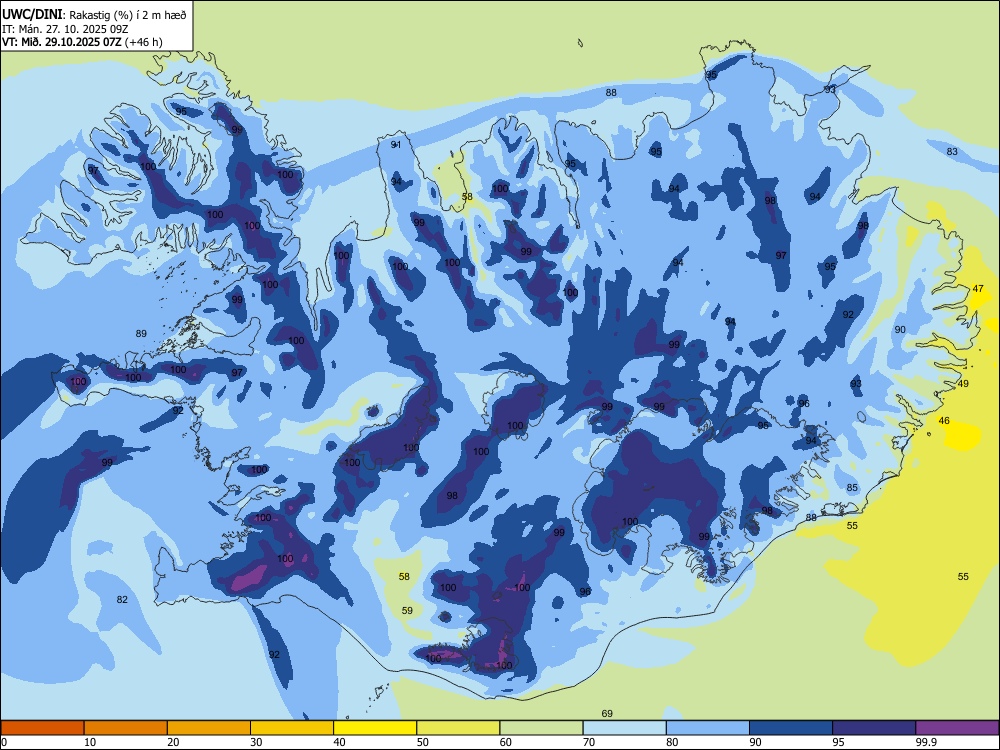Click the '59' value in the southern lowlands
1000x750 pixels.
click(x=407, y=610)
